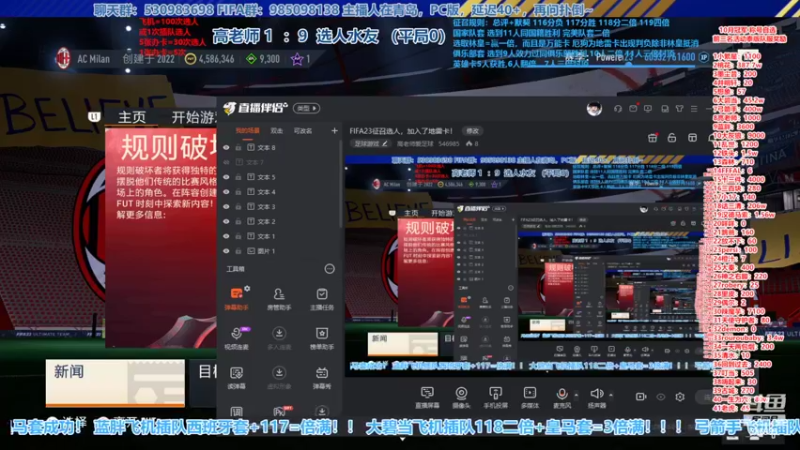This screenshot has width=800, height=450.
Task: Open the gear settings beside 弹幕助手
Action: 247,289
